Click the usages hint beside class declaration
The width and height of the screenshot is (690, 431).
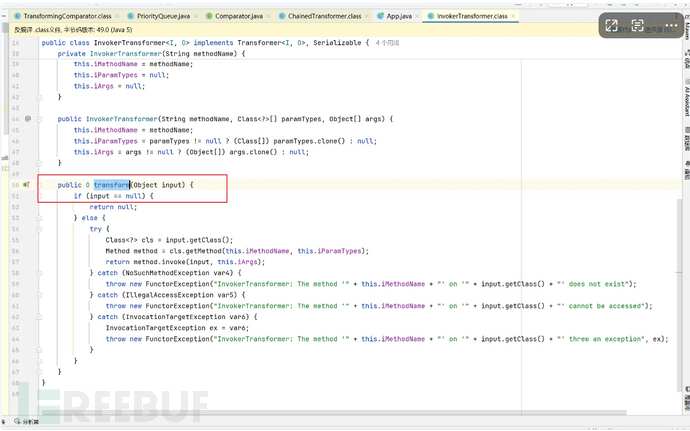tap(387, 43)
